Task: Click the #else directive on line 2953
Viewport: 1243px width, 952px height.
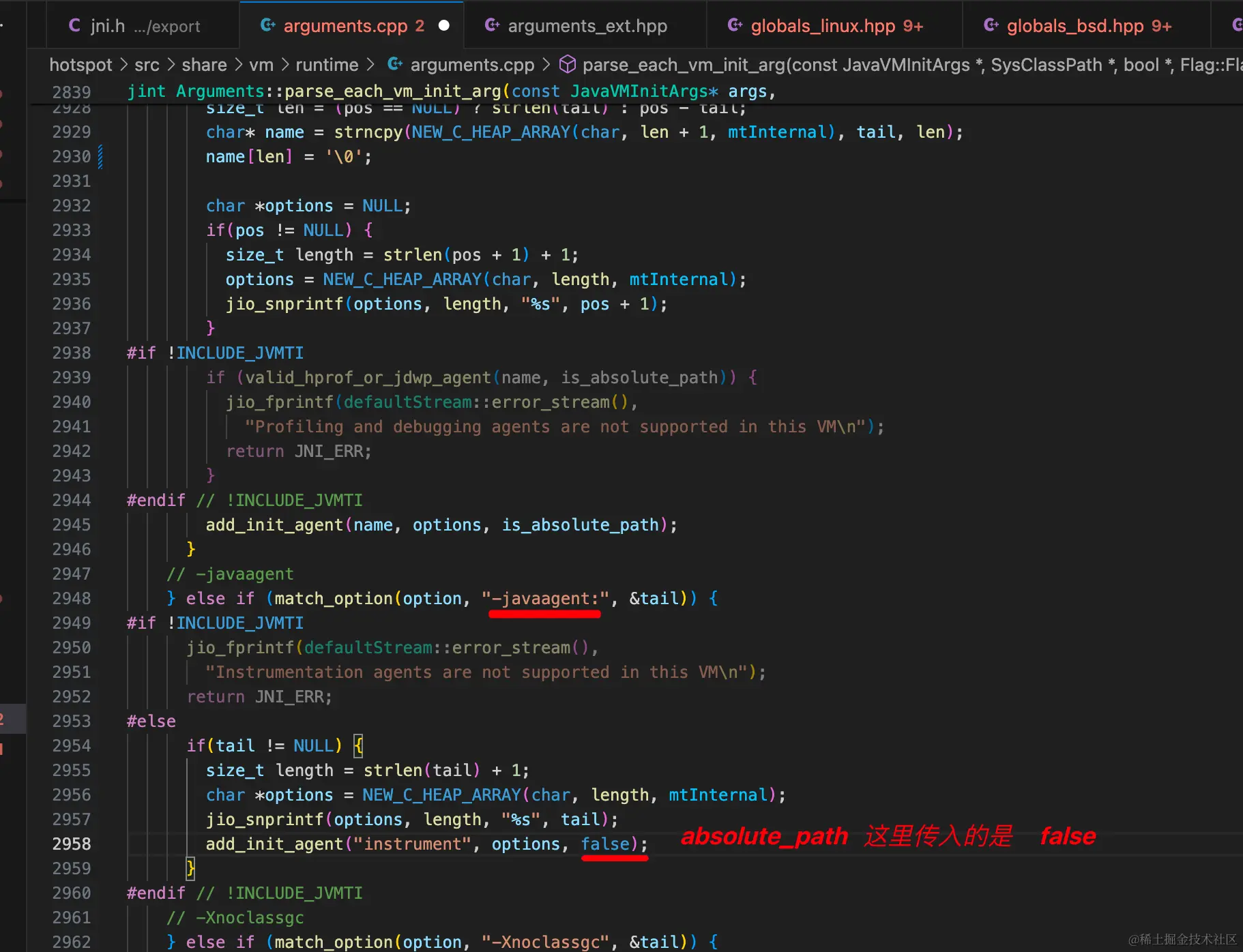Action: (151, 722)
